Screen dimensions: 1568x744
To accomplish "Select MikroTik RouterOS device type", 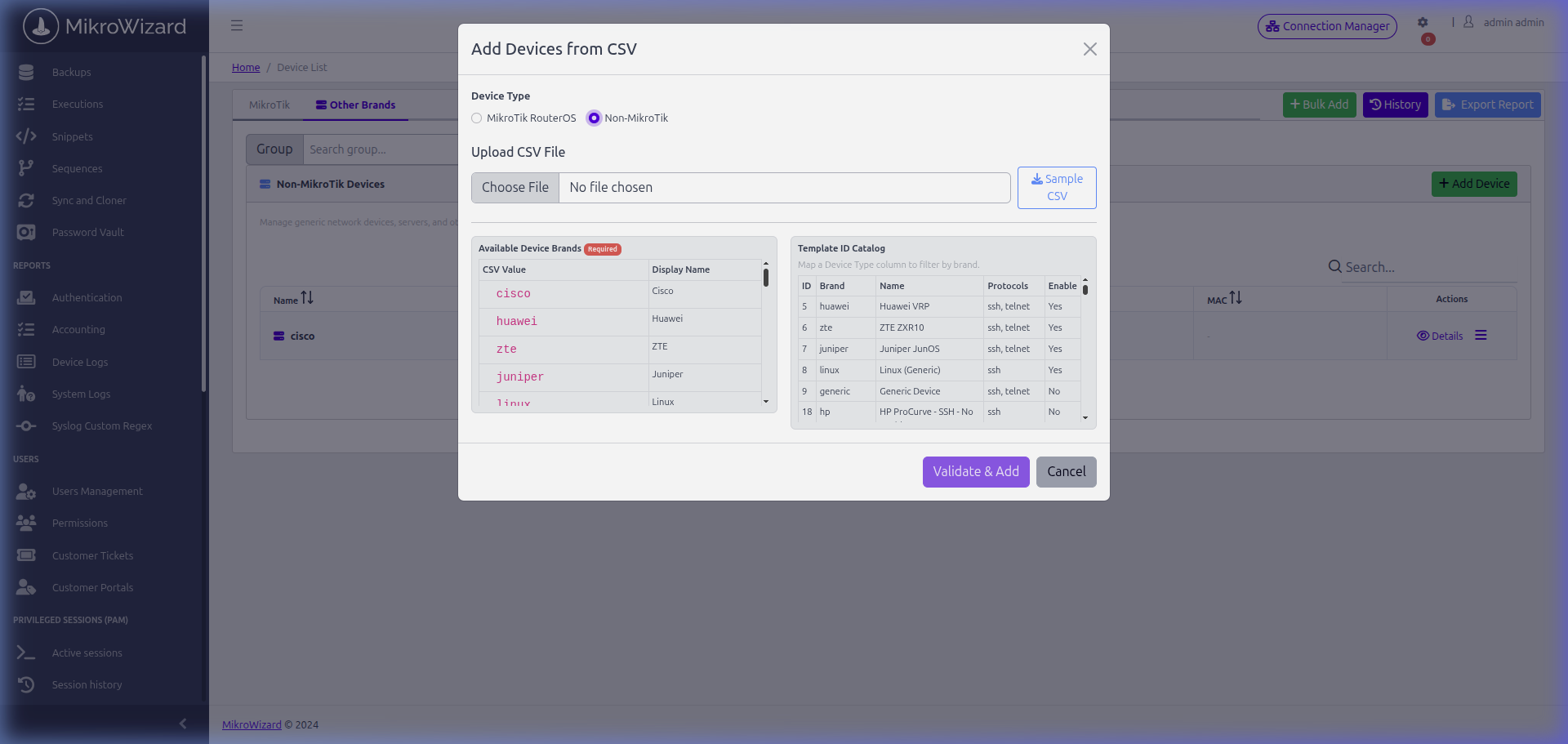I will tap(477, 118).
